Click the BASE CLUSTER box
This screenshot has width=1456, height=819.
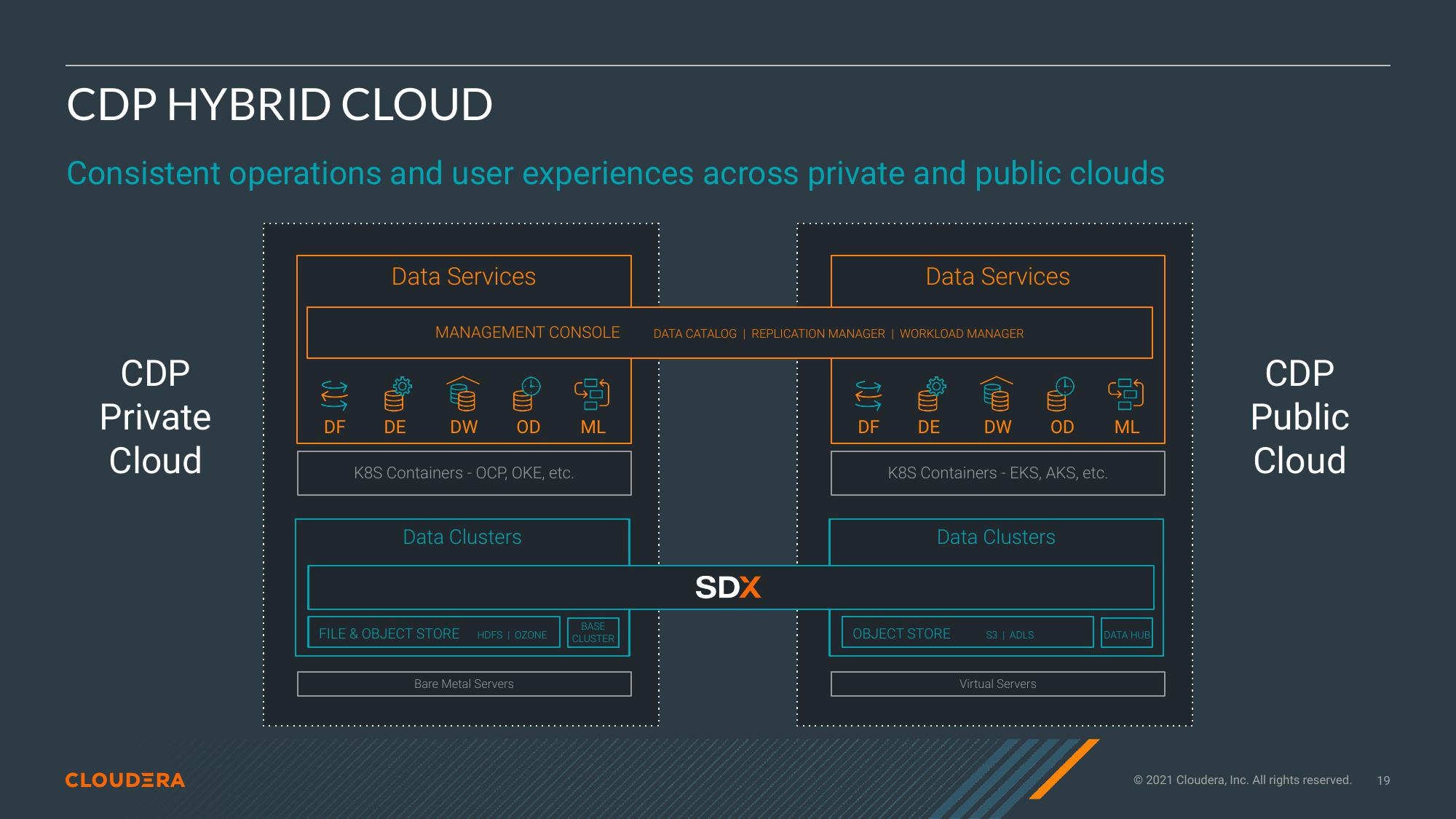[x=593, y=632]
